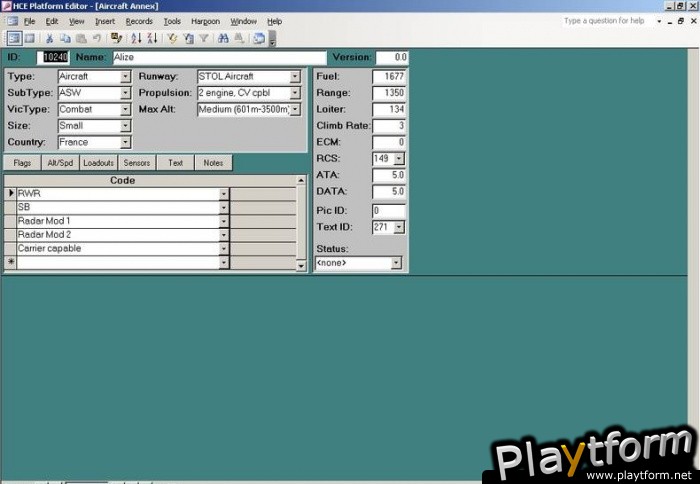700x484 pixels.
Task: Open the View menu
Action: click(76, 21)
